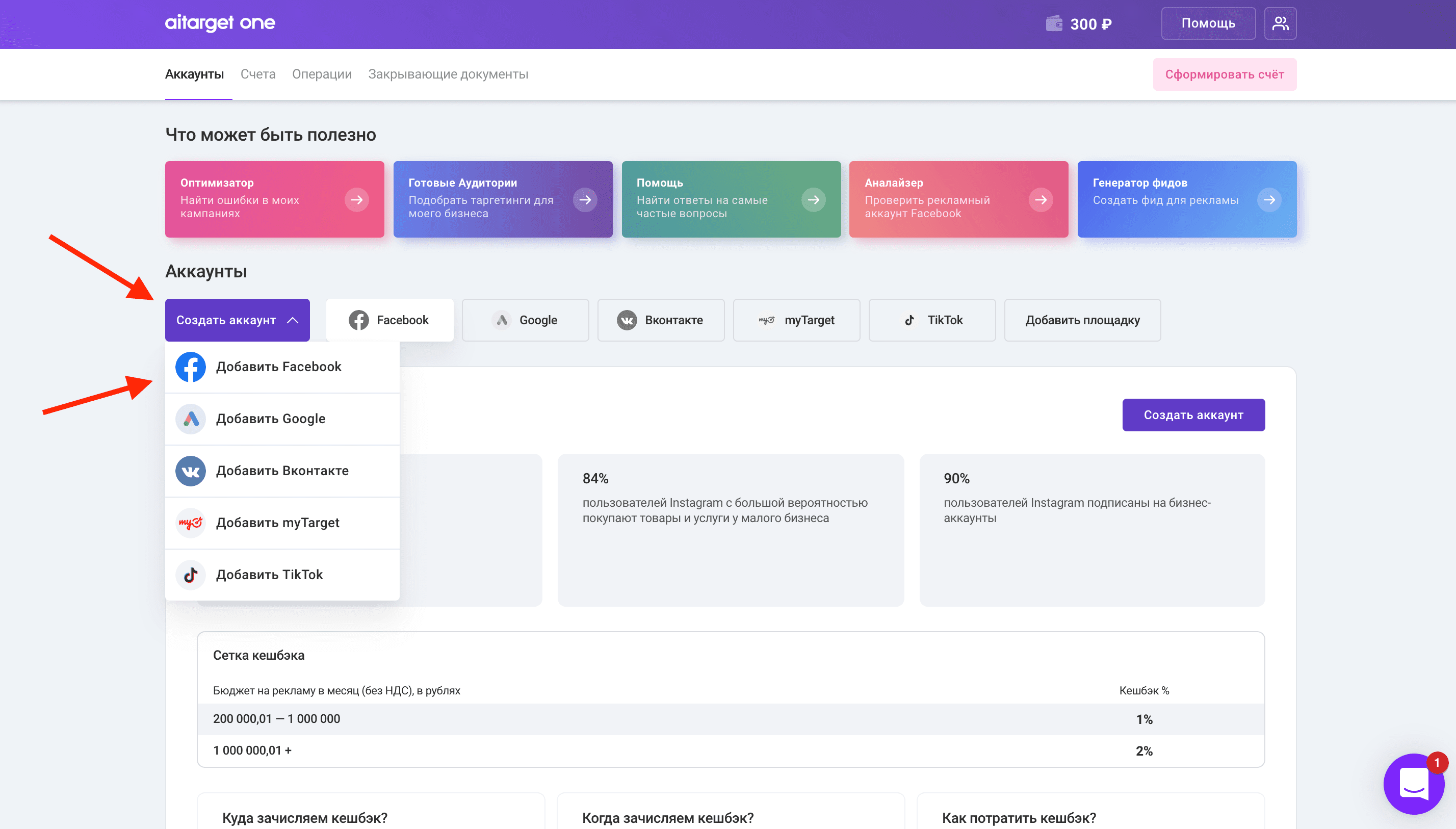Viewport: 1456px width, 829px height.
Task: Collapse the Создать аккаунт dropdown chevron
Action: tap(293, 320)
